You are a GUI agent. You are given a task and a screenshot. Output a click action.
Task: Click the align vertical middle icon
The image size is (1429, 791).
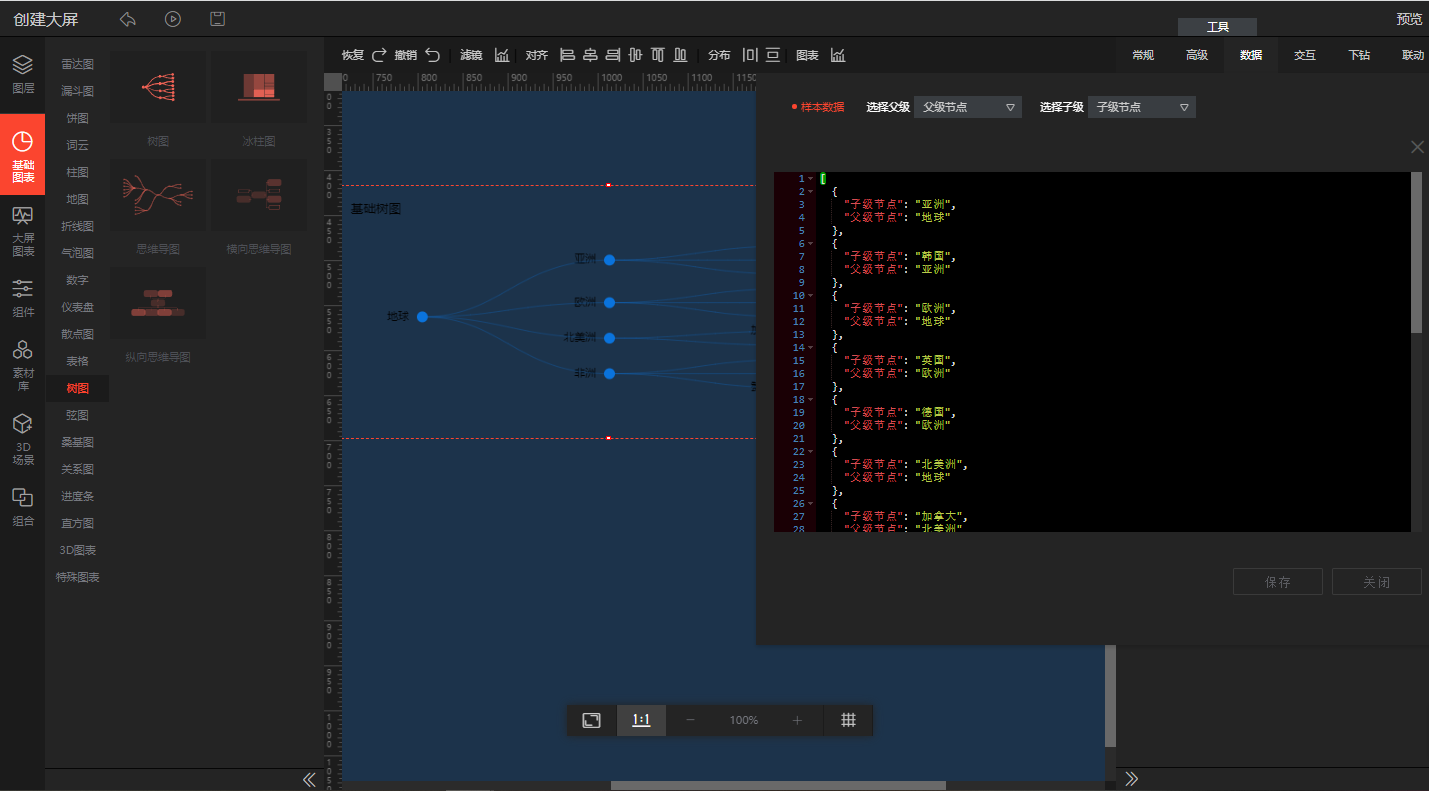click(636, 55)
